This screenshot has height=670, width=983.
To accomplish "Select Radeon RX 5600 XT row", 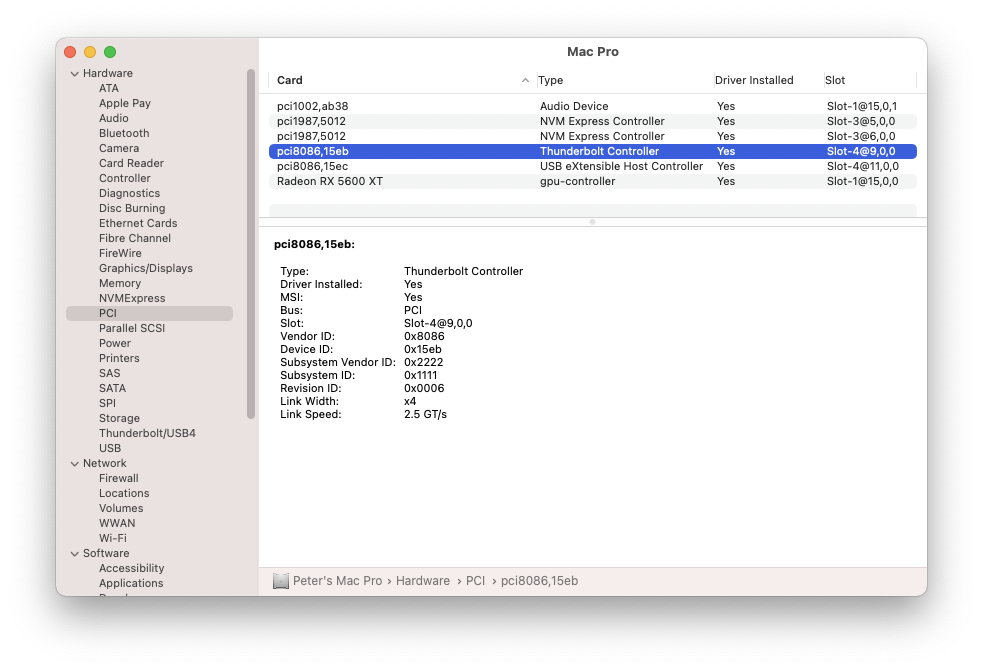I will (592, 182).
